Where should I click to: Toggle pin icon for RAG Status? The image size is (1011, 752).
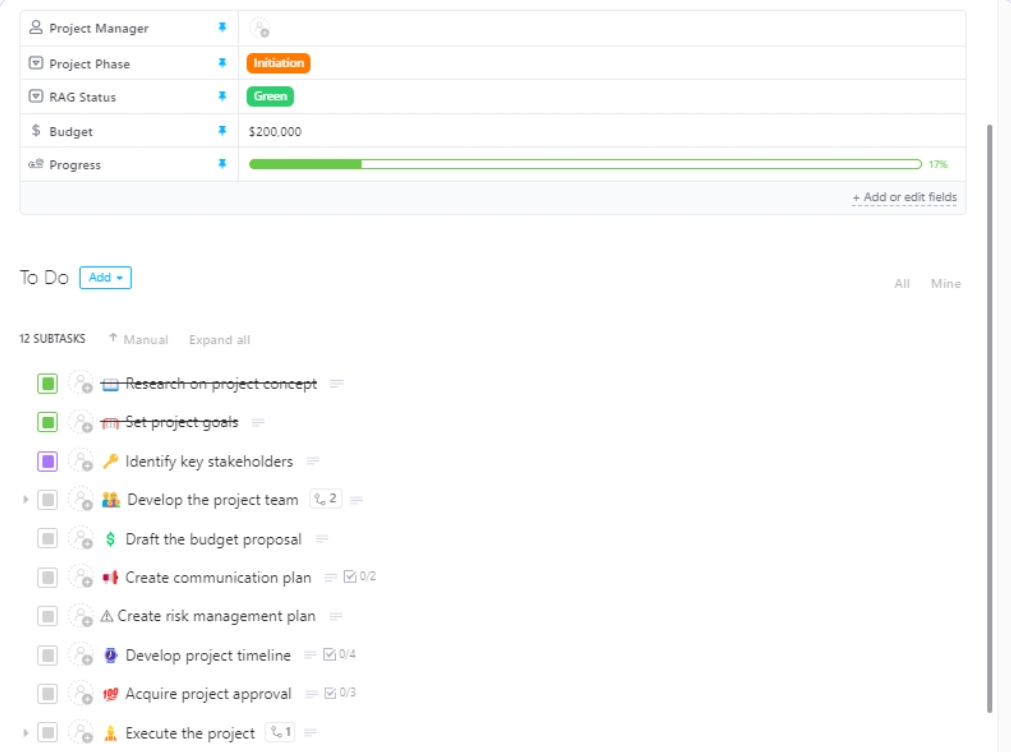[222, 96]
